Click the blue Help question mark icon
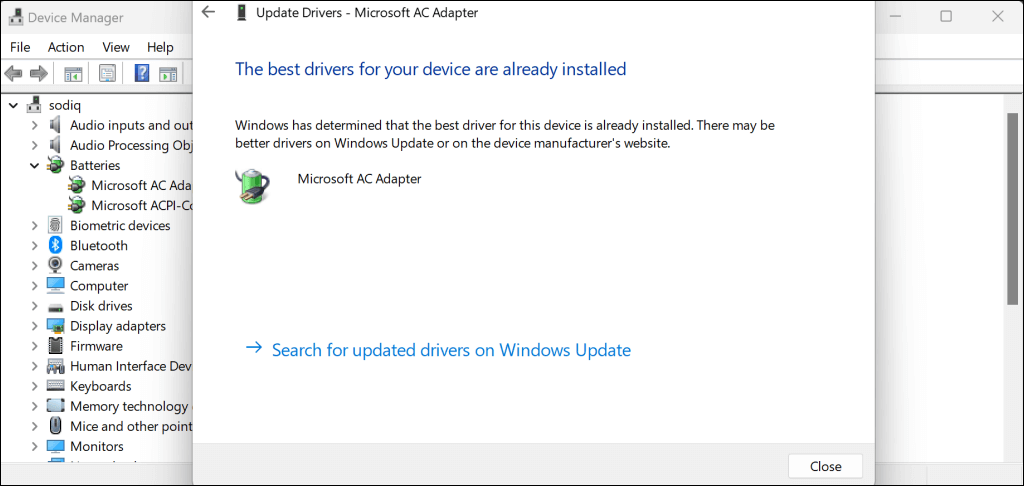Screen dimensions: 1024x486 142,73
